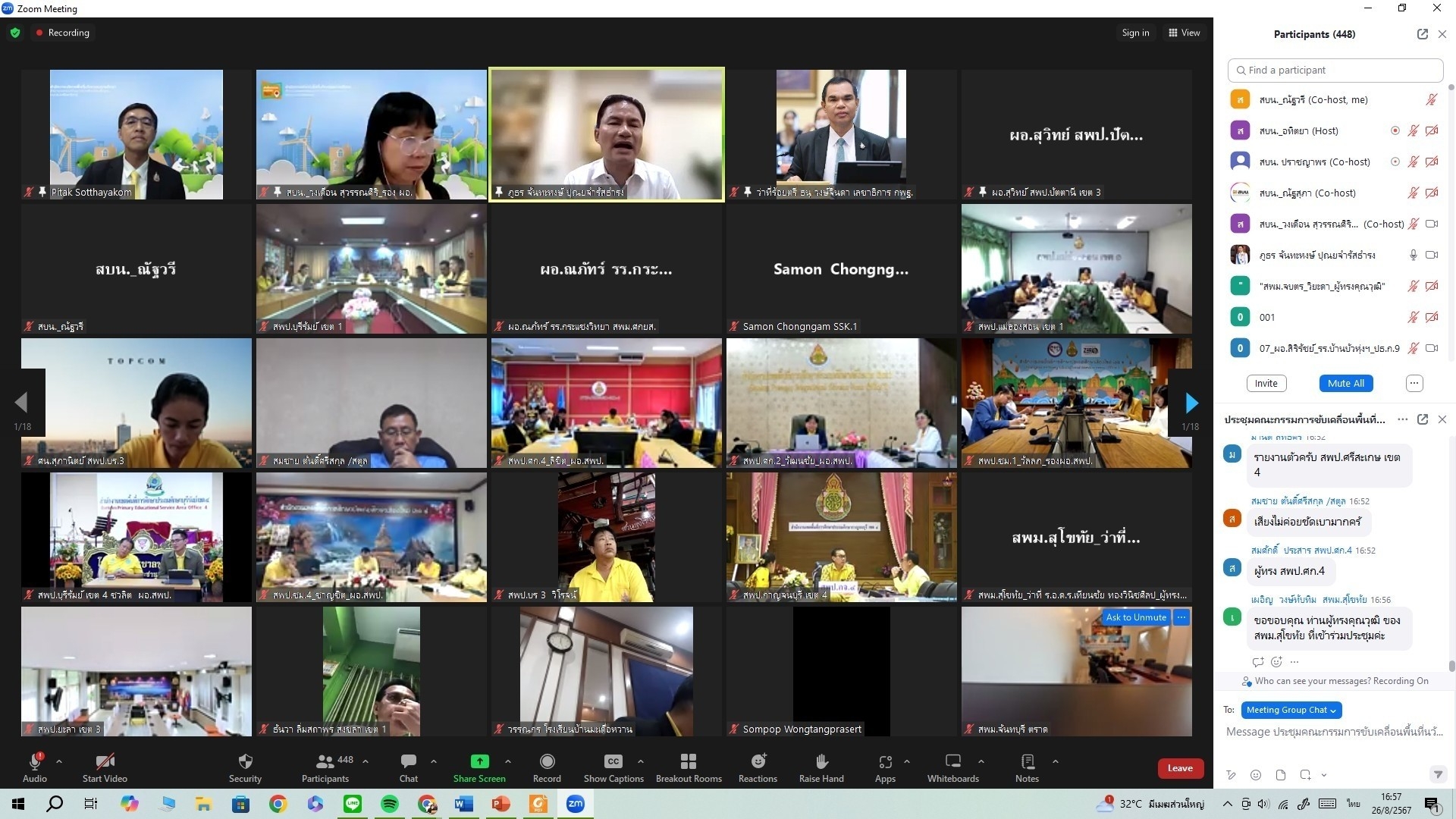
Task: Open Breakout Rooms
Action: [x=689, y=761]
